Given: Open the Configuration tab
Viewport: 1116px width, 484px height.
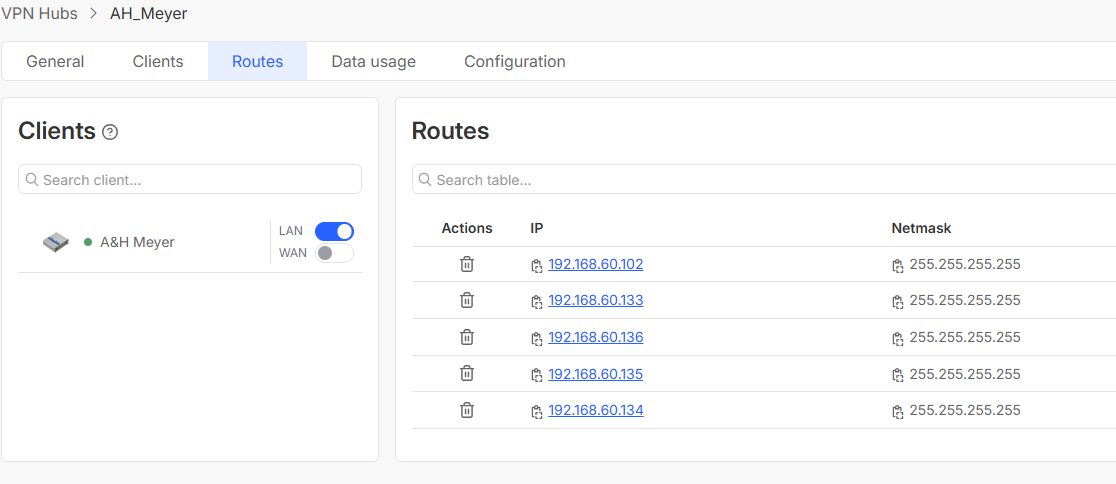Looking at the screenshot, I should click(x=514, y=61).
